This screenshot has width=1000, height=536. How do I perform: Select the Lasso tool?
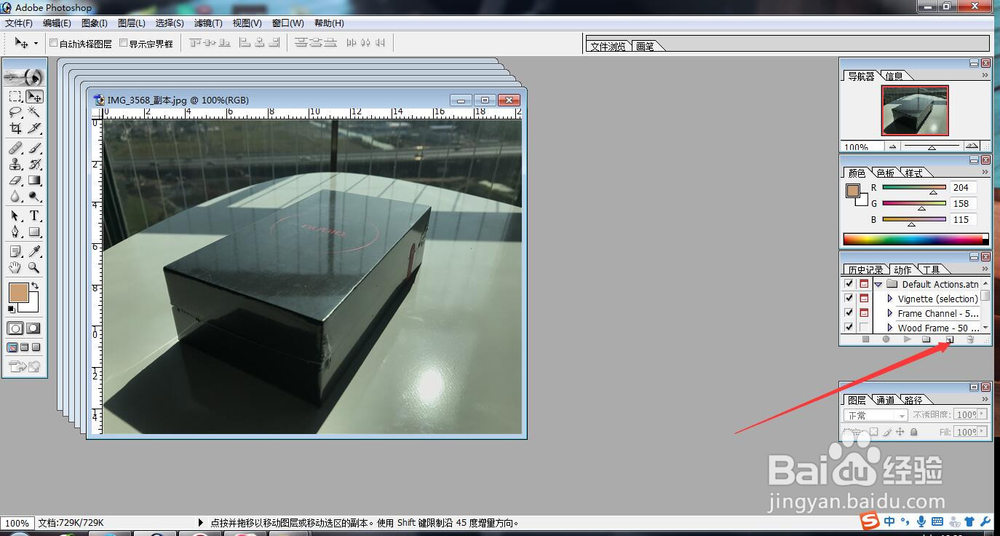coord(15,112)
